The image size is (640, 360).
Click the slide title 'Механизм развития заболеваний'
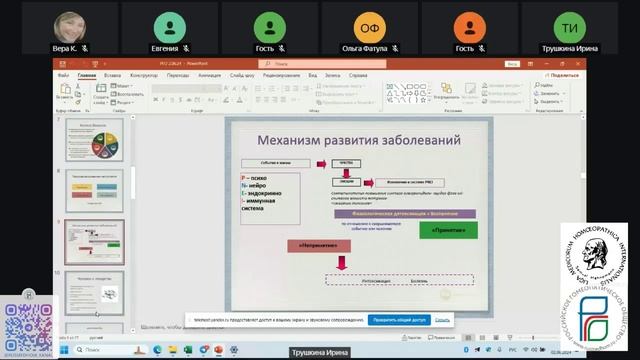359,140
